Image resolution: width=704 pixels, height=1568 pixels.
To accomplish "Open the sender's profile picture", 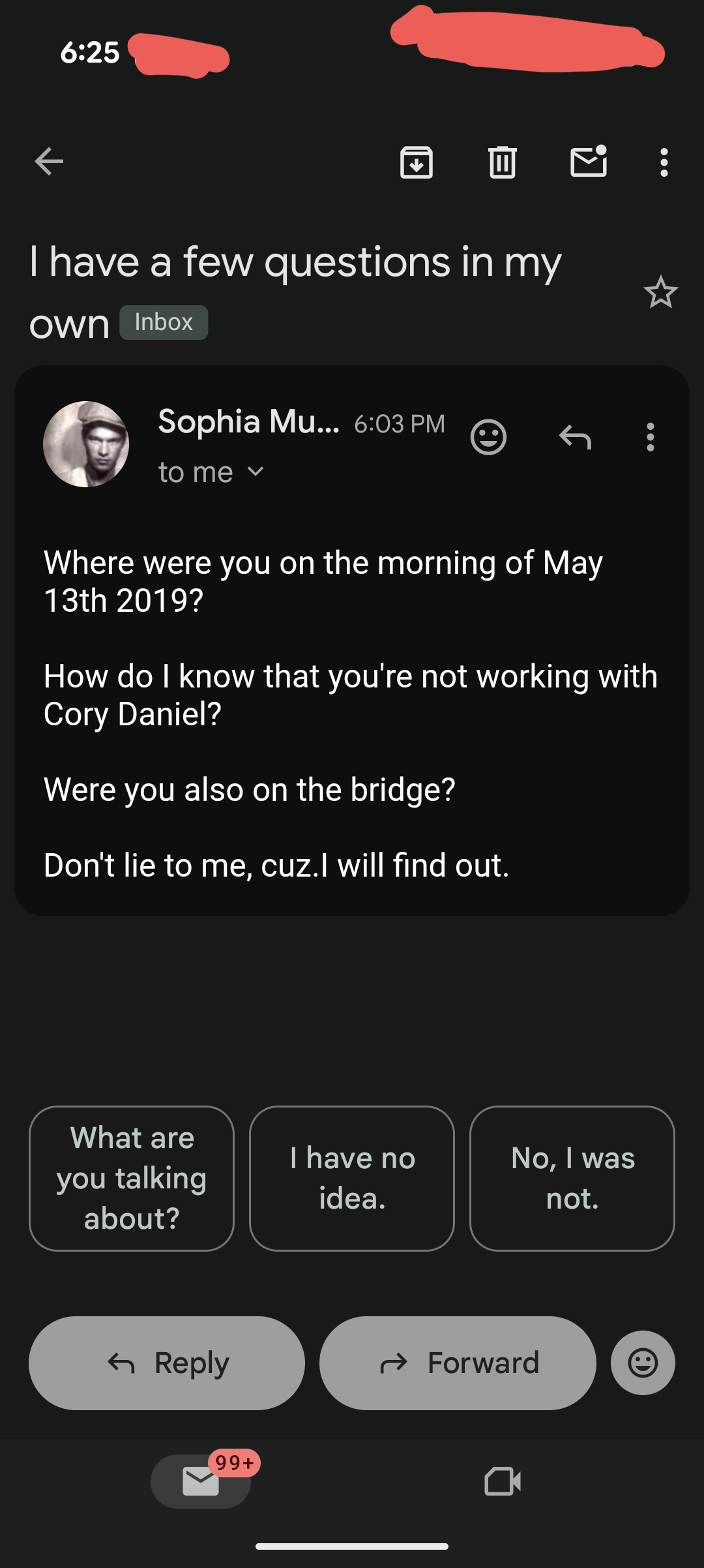I will pos(86,444).
